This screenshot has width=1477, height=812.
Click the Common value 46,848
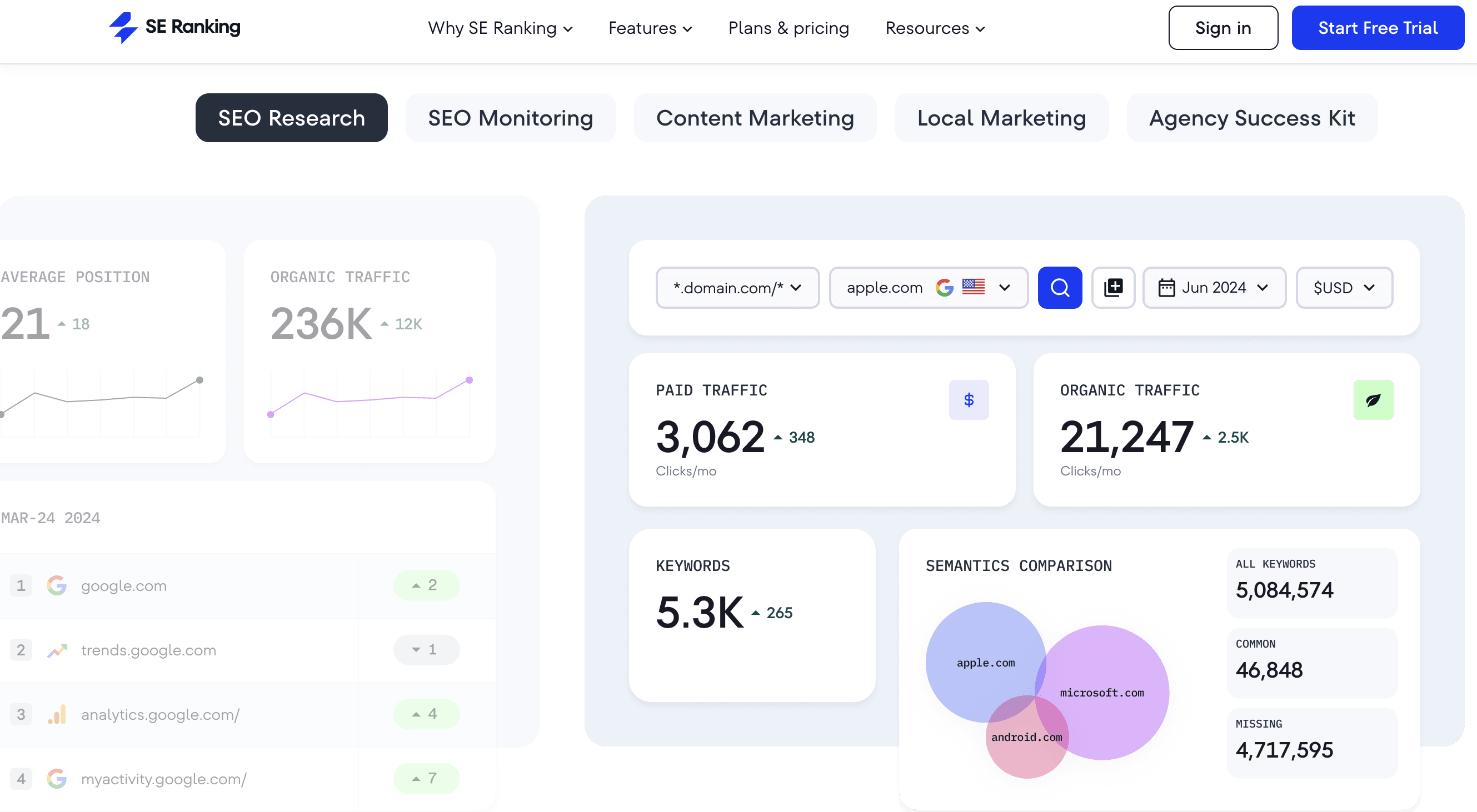[1269, 670]
